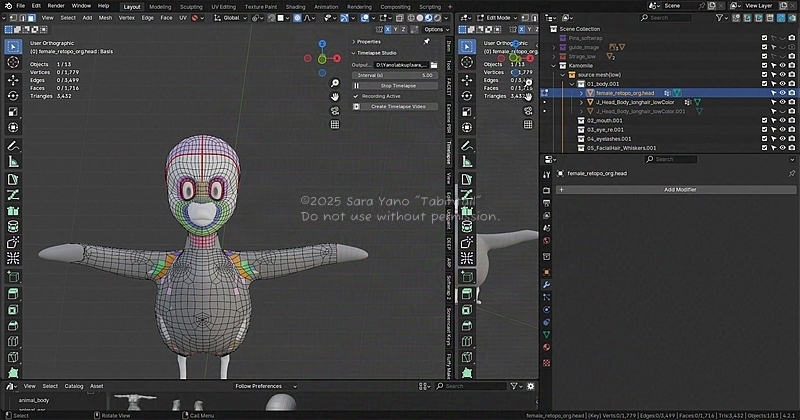Hide female_retopo_org.head with eye icon
This screenshot has height=420, width=800.
point(782,93)
